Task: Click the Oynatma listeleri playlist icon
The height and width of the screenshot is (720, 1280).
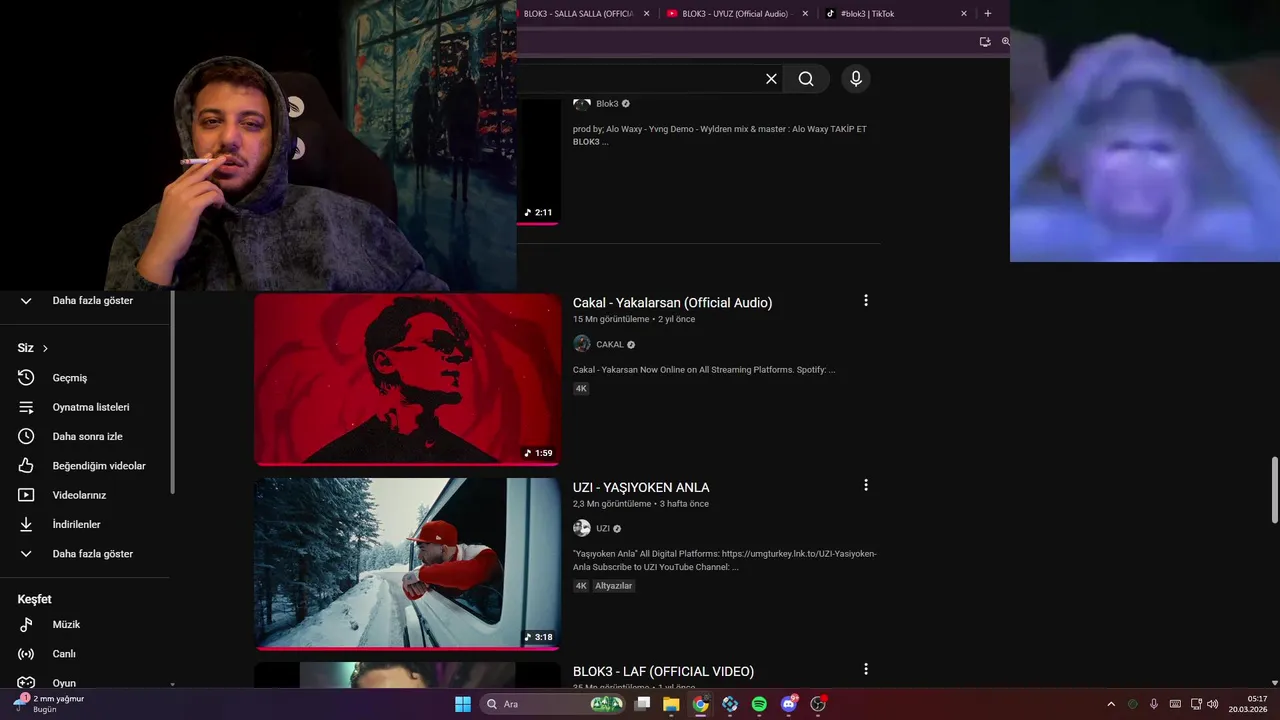Action: point(26,407)
